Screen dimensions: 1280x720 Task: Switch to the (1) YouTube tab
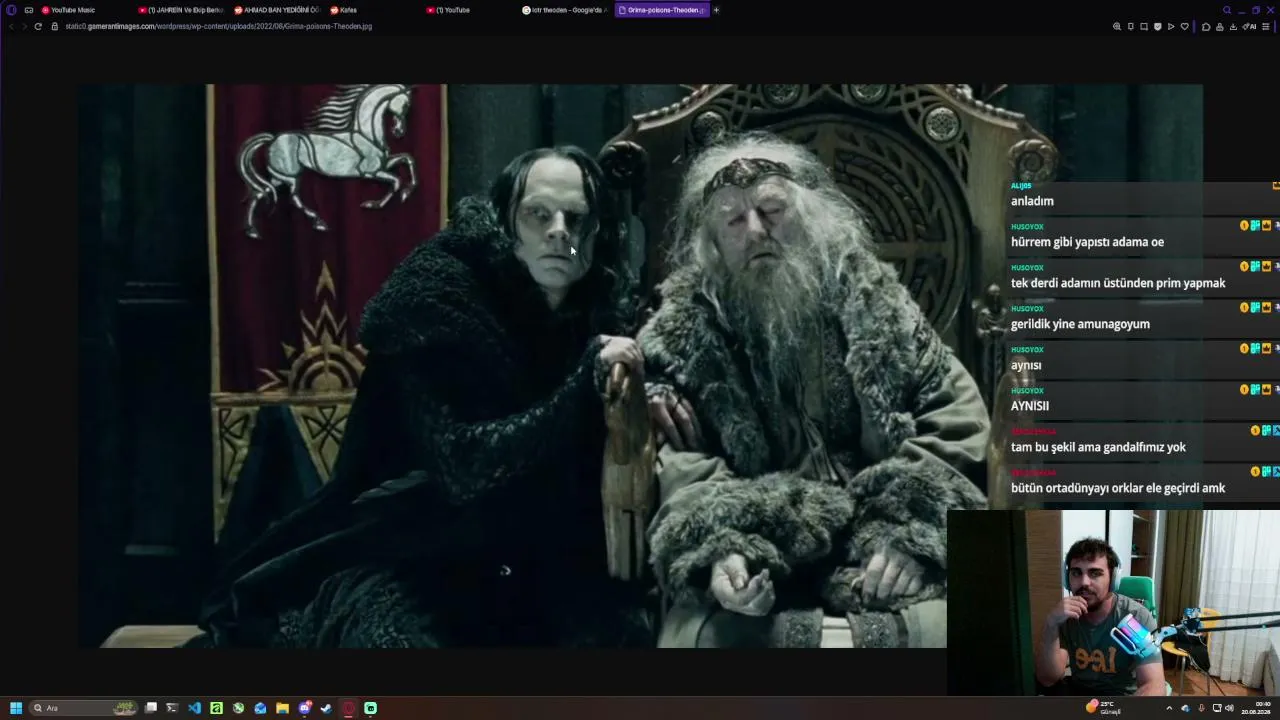click(470, 10)
